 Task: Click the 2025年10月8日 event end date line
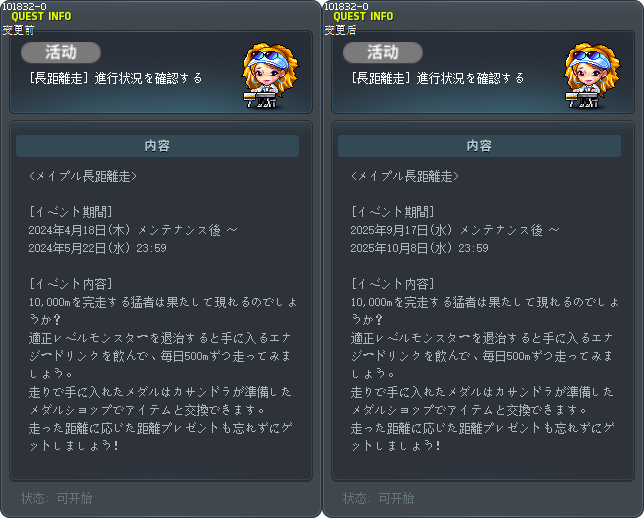[x=420, y=248]
